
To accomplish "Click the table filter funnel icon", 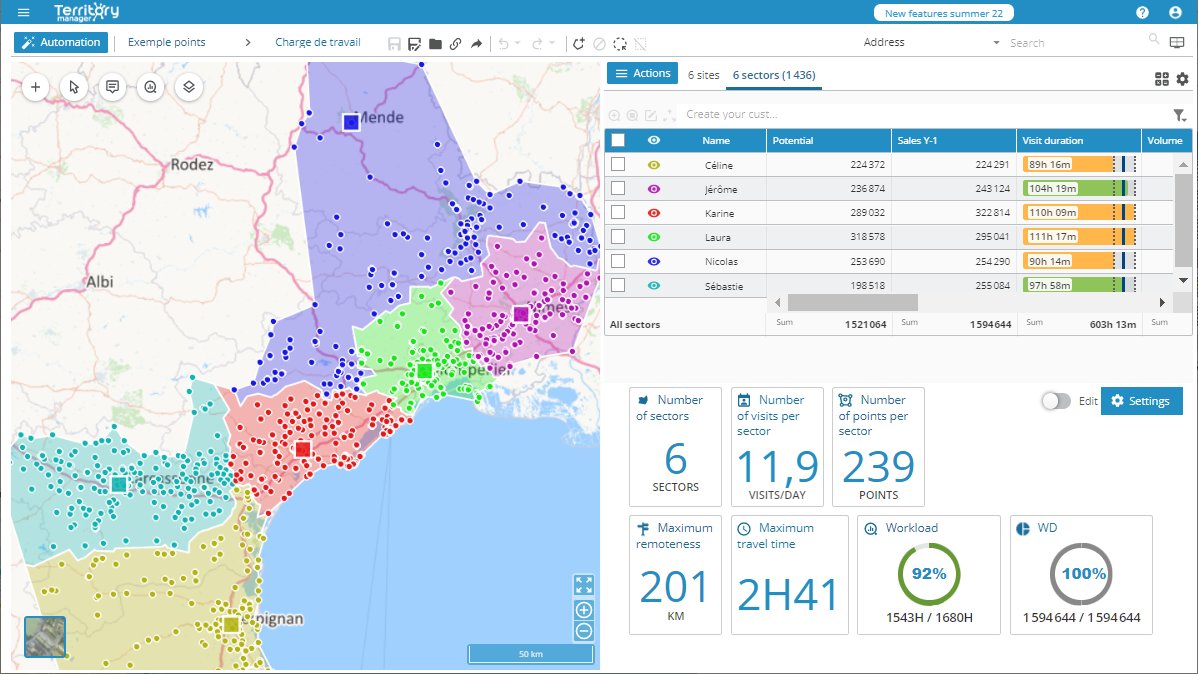I will [1179, 115].
